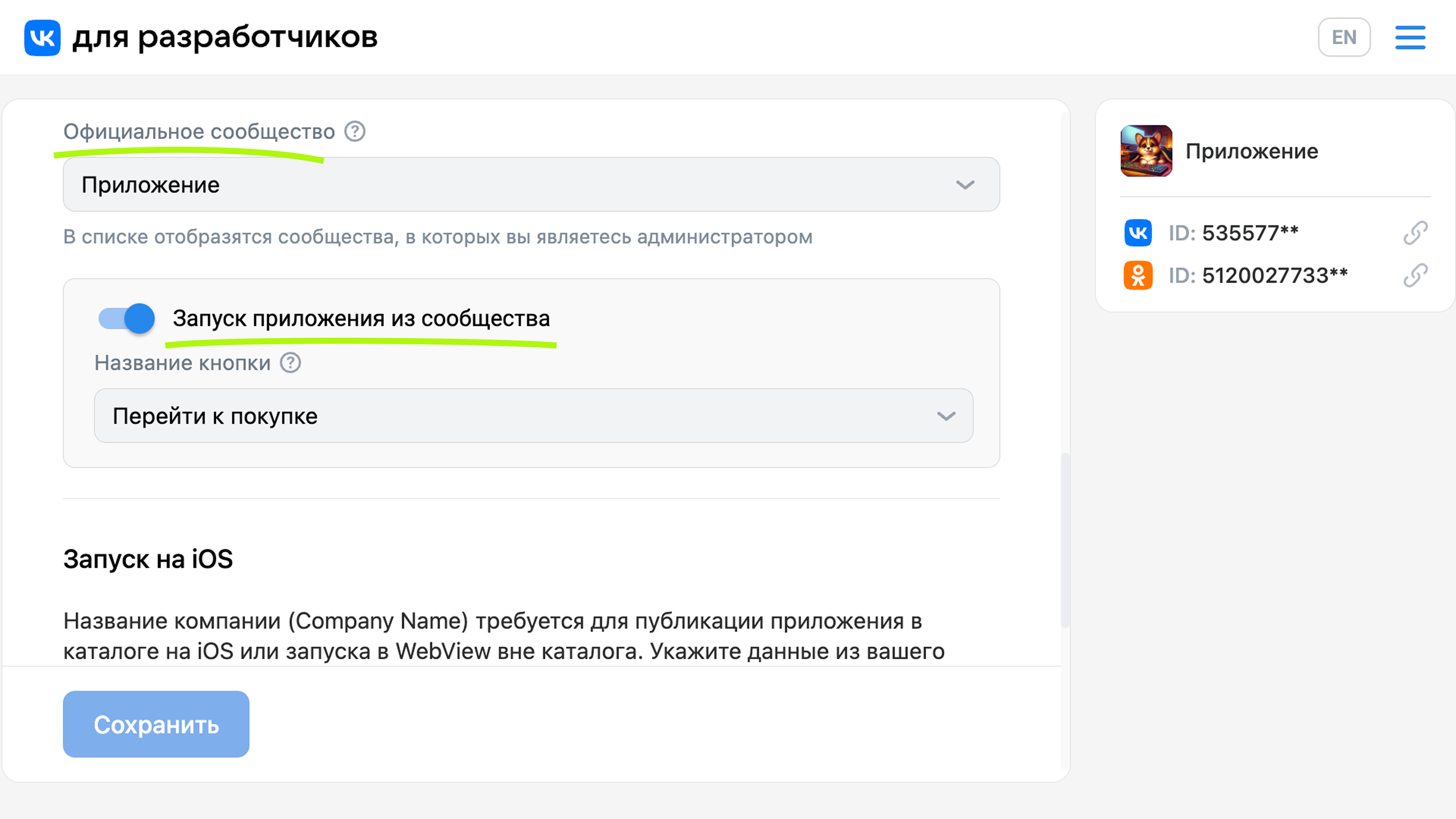Click the hint about administrator communities

coord(438,237)
